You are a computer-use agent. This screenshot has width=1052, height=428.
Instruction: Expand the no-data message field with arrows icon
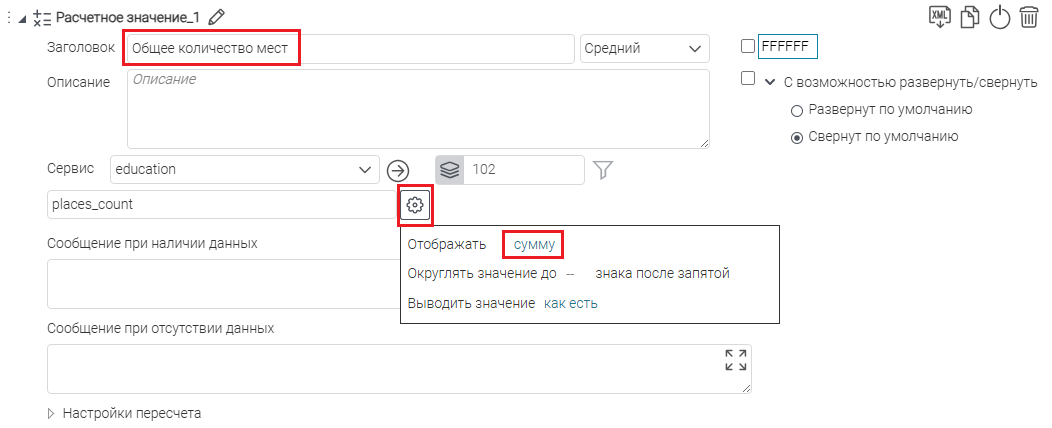[735, 361]
